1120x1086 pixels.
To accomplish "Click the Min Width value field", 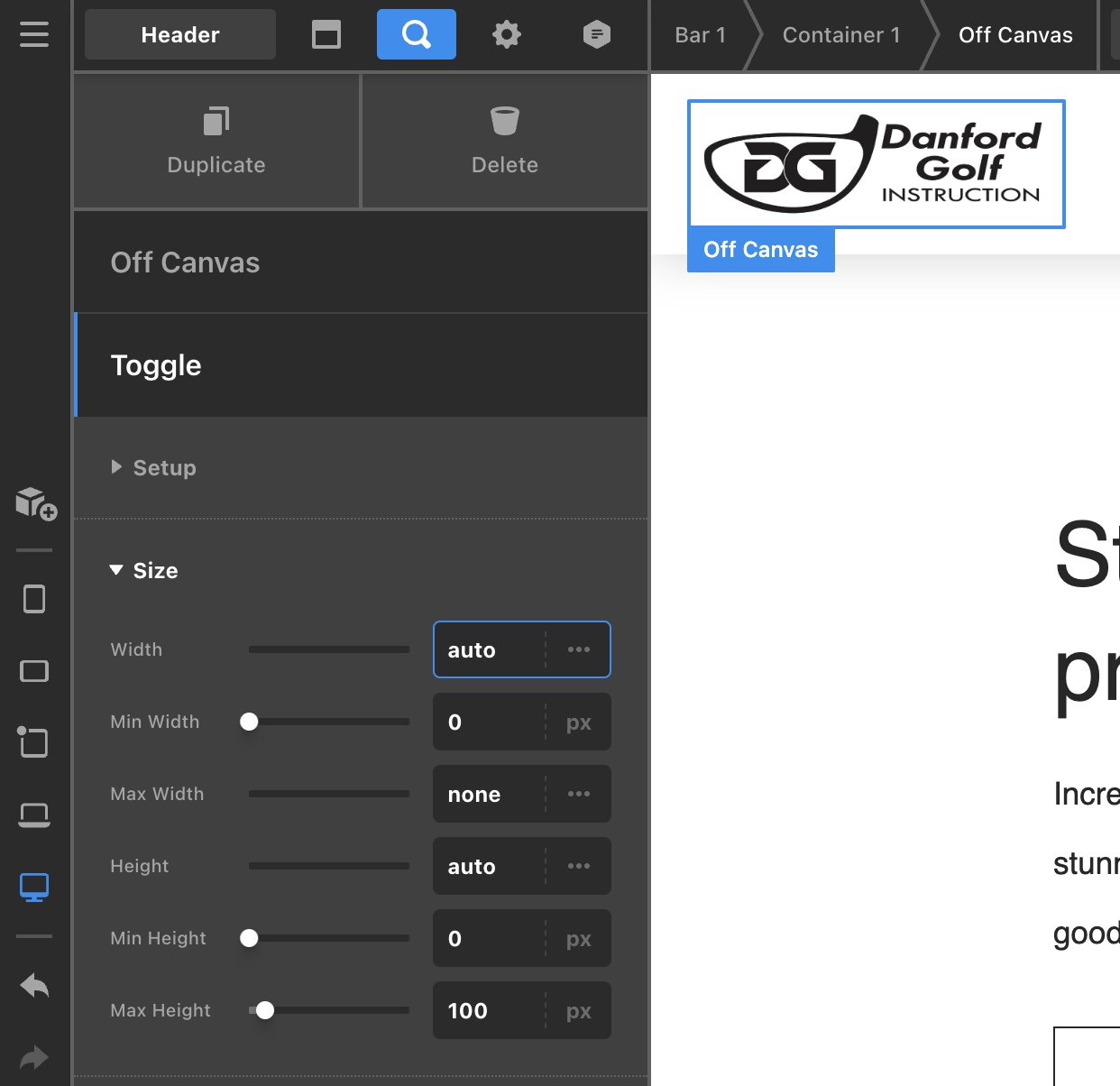I will pos(489,722).
